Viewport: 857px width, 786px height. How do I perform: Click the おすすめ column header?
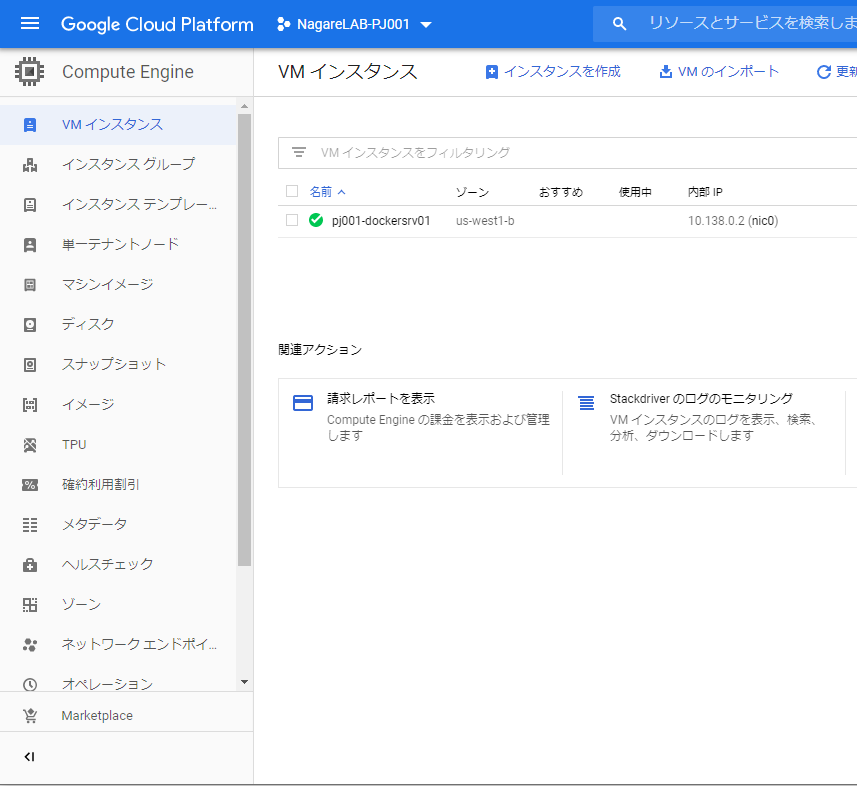561,192
